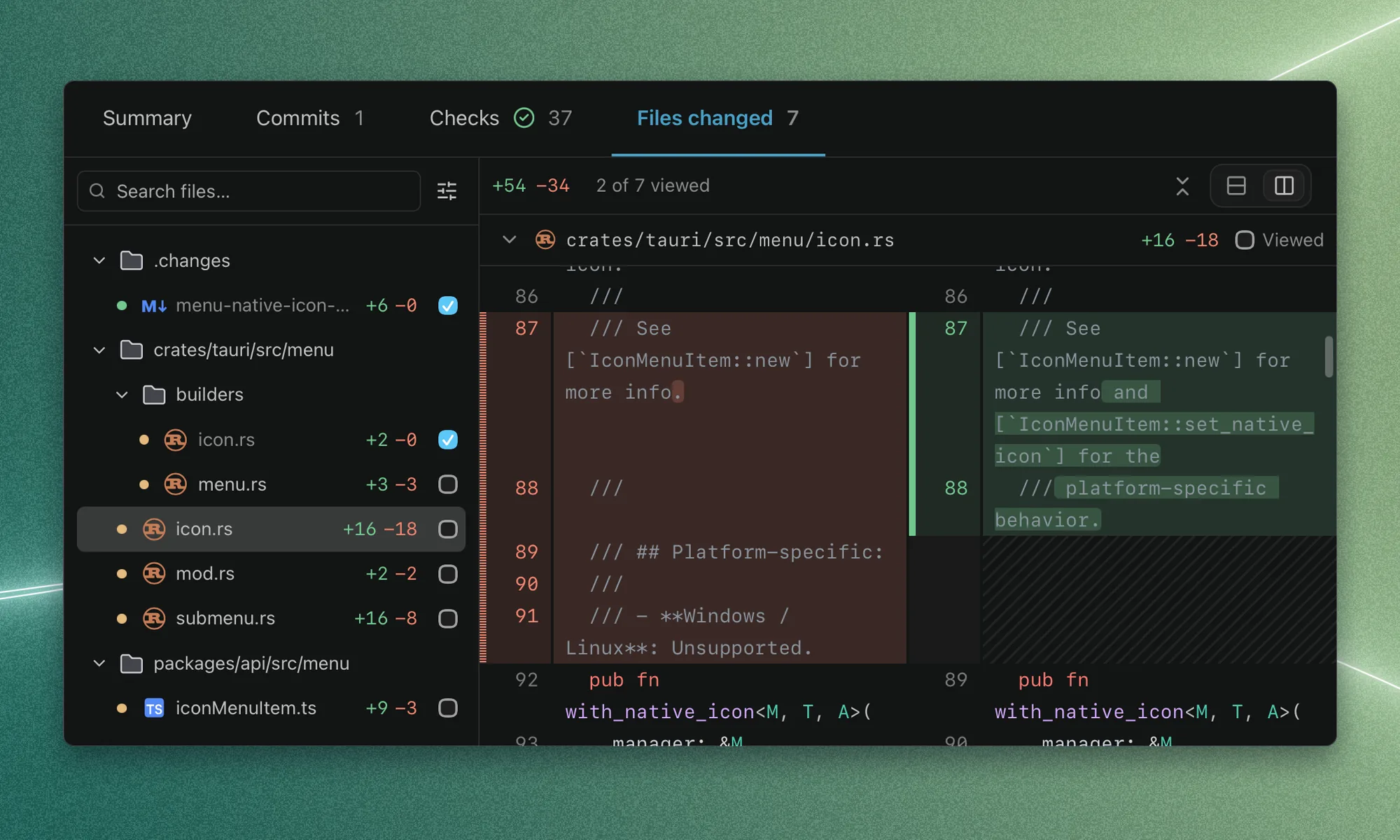Open submenu.rs in the file tree
This screenshot has width=1400, height=840.
coord(271,619)
